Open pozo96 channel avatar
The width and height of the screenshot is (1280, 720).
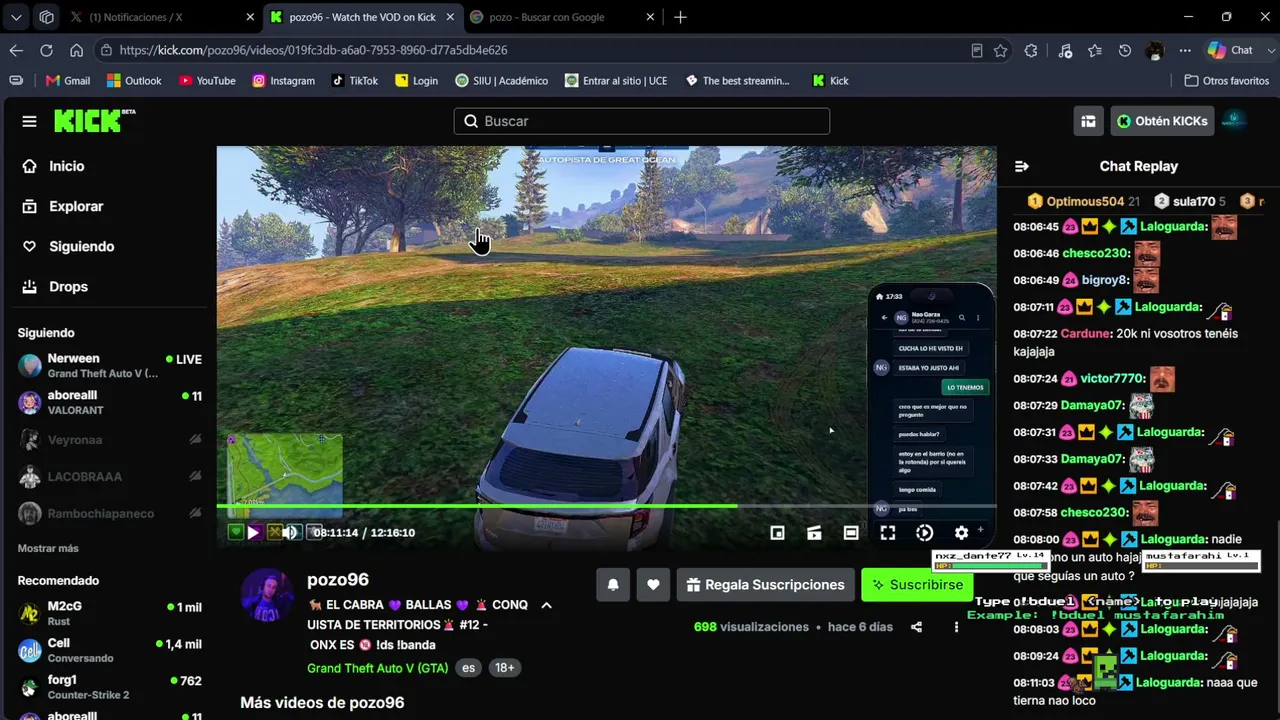(x=267, y=595)
